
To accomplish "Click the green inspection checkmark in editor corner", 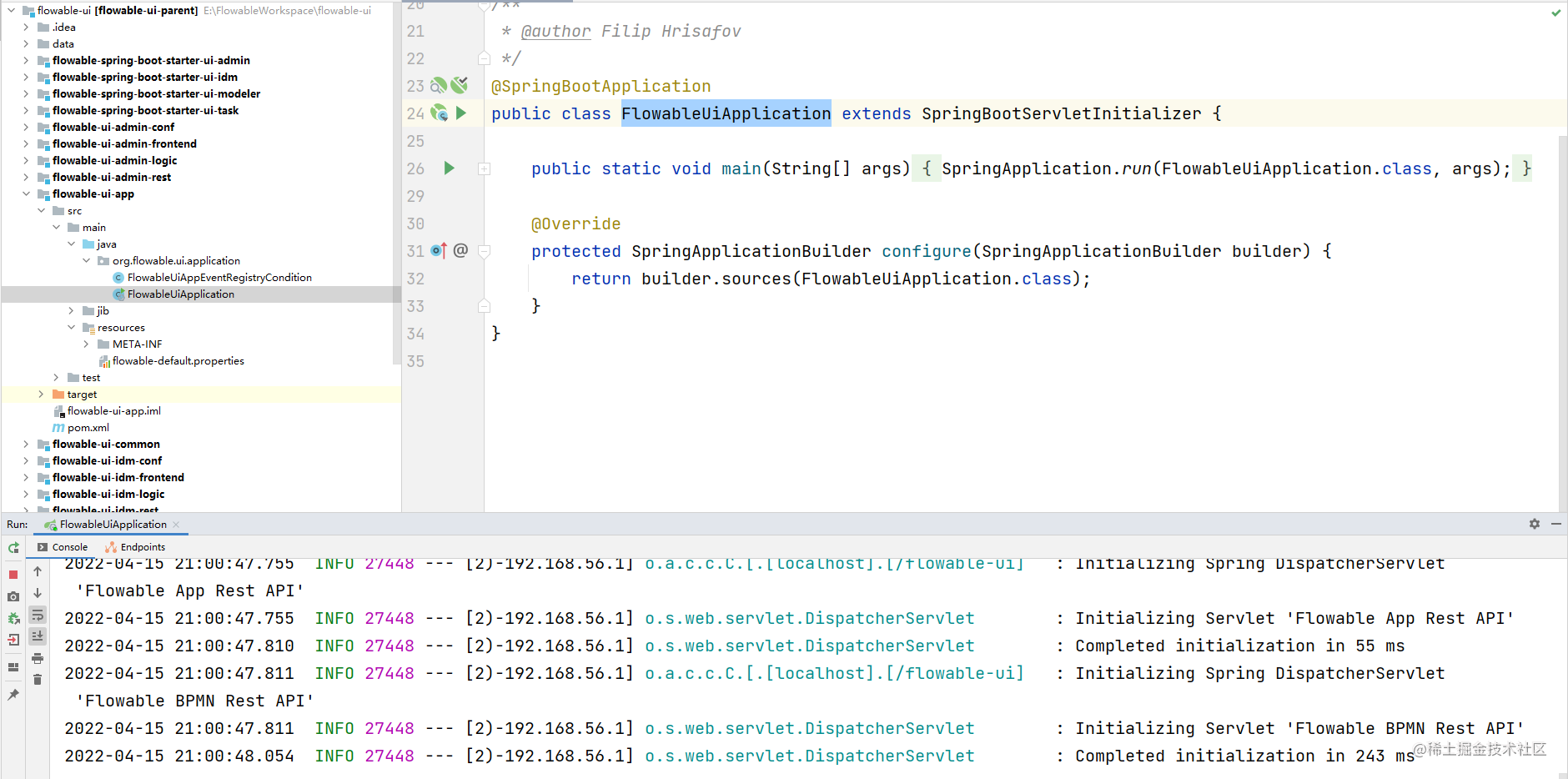I will click(1556, 13).
